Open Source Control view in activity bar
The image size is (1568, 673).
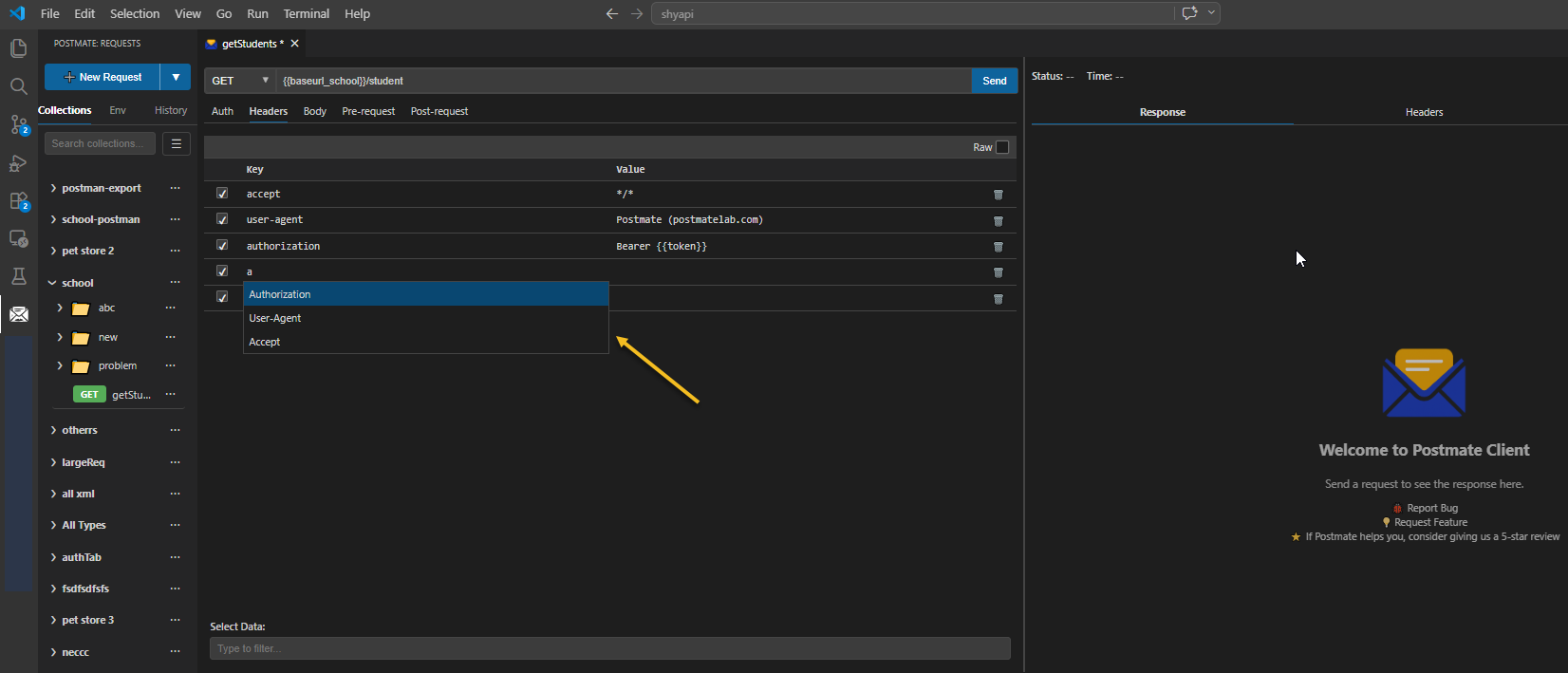tap(18, 124)
